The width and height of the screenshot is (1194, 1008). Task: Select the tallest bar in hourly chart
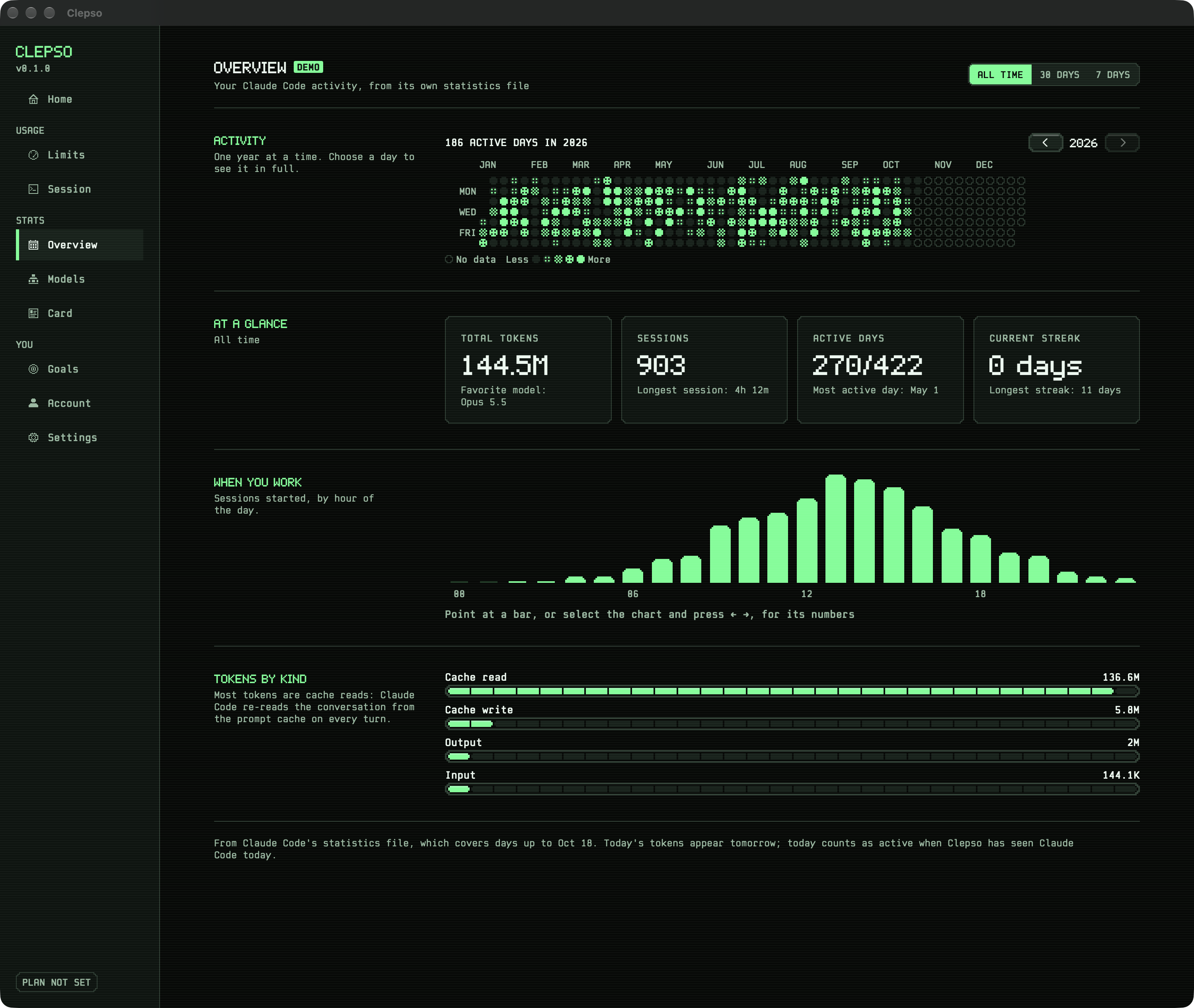[836, 529]
